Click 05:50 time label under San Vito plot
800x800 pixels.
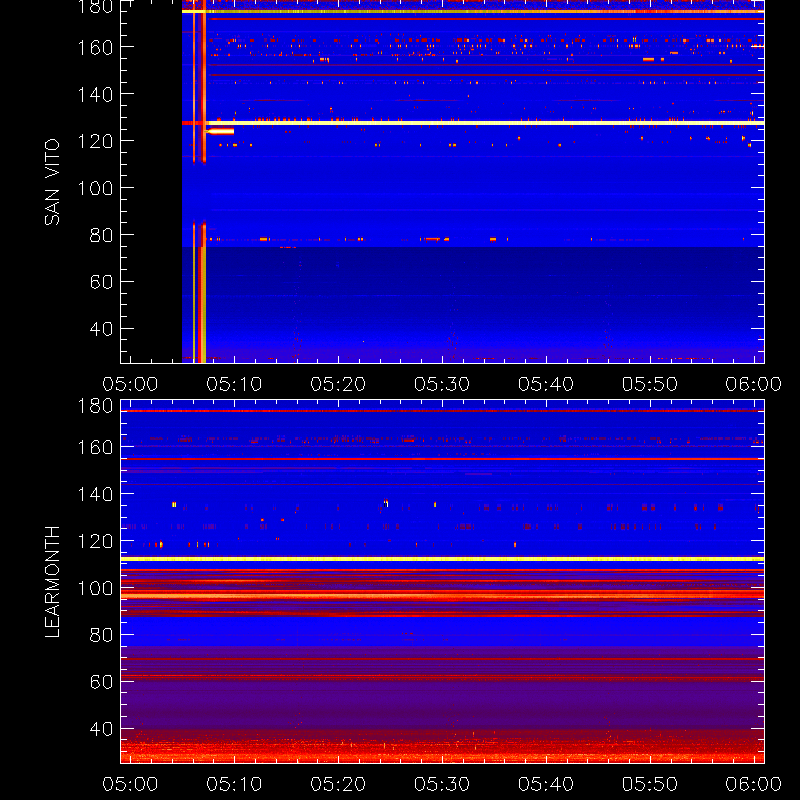click(650, 384)
